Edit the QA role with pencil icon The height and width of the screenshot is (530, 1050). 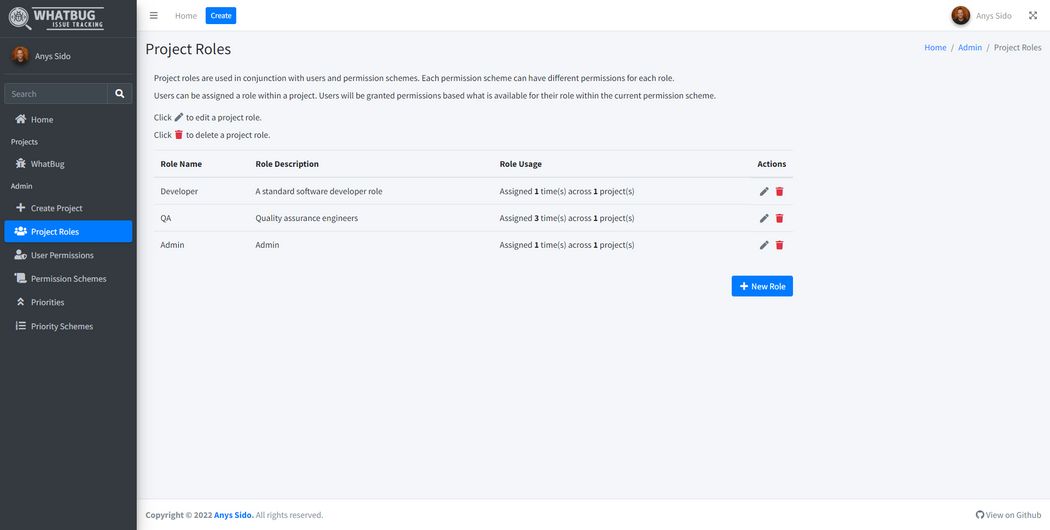tap(764, 218)
